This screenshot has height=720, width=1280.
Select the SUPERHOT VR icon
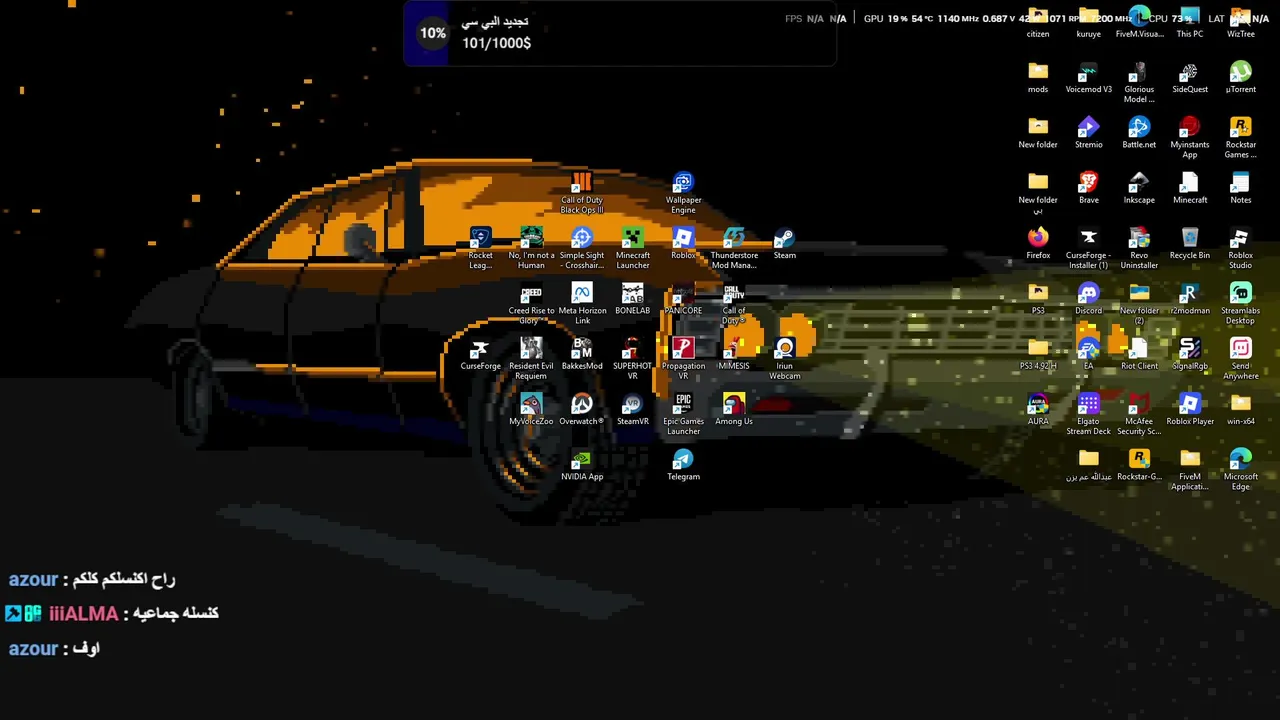(632, 358)
